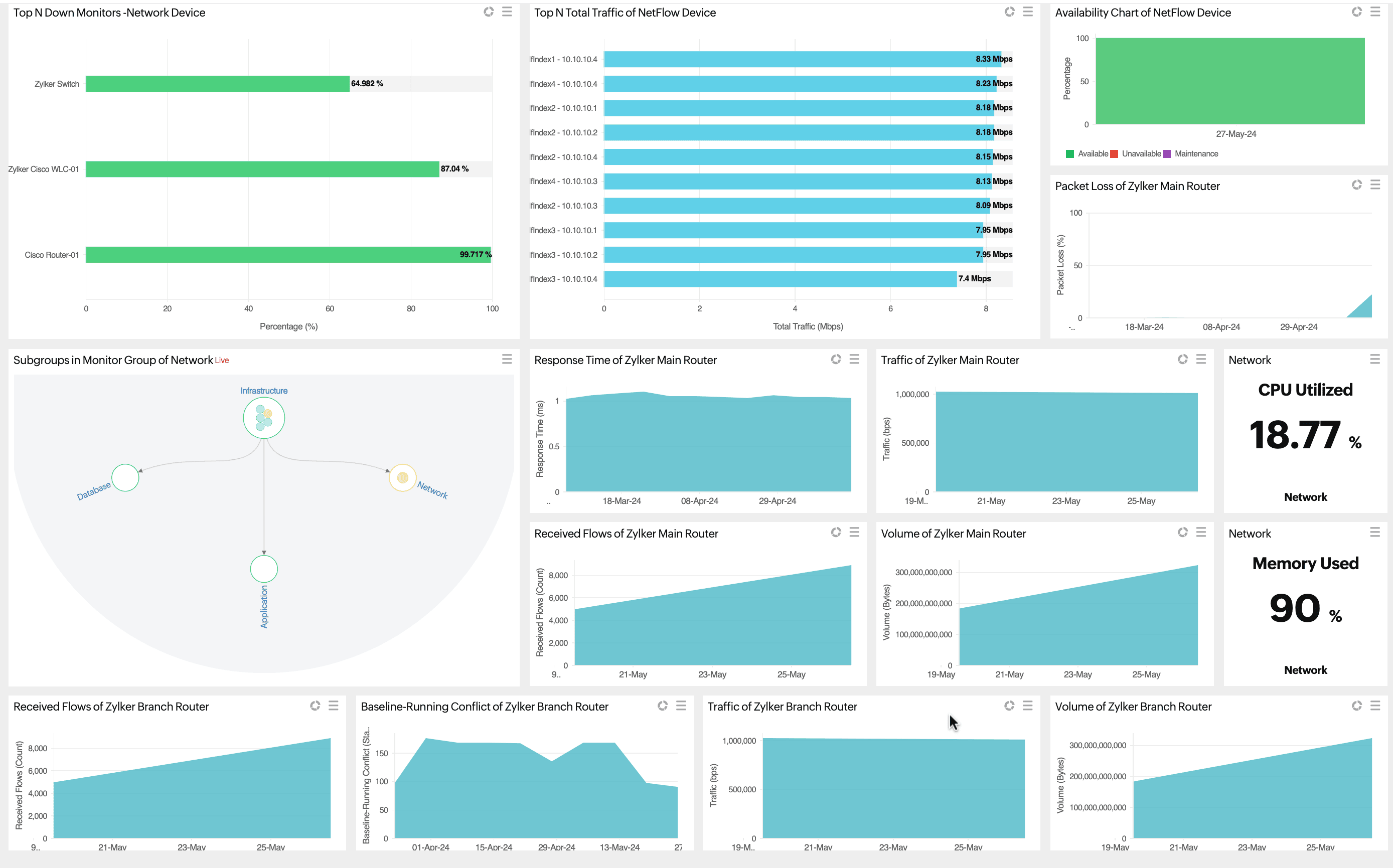Open Memory Used Network widget menu
This screenshot has width=1393, height=868.
1374,532
